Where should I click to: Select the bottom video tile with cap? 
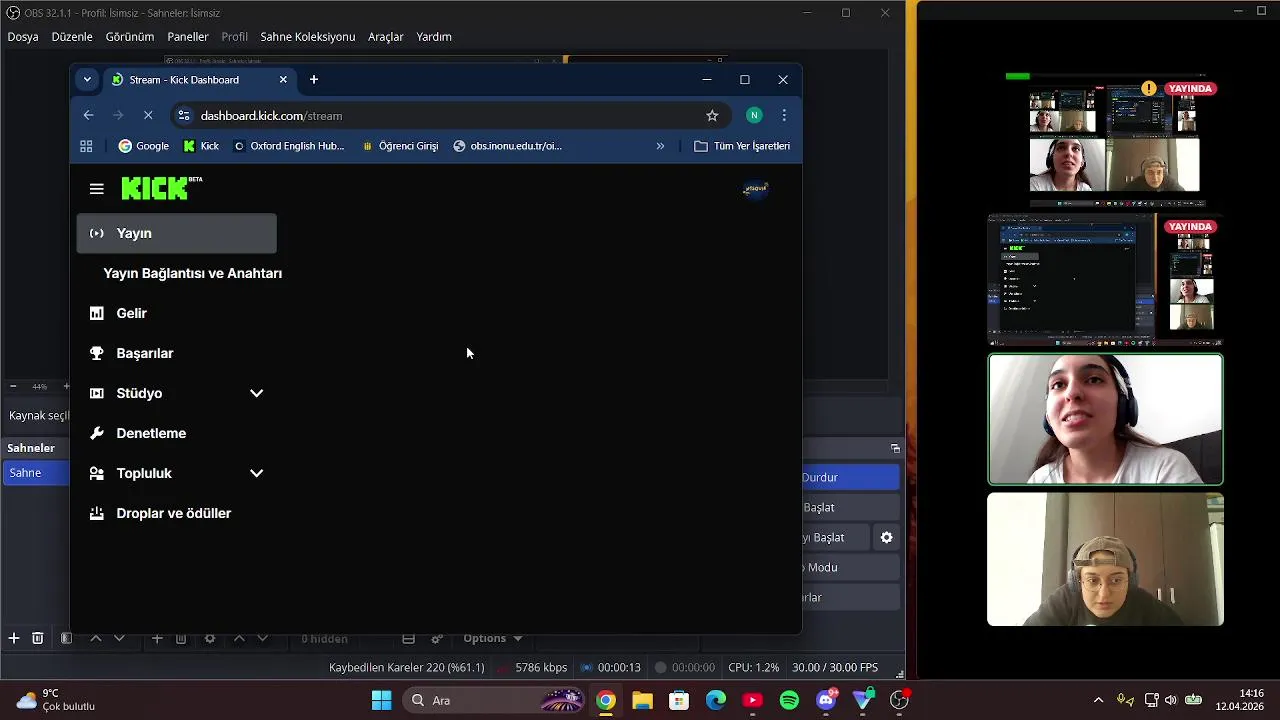[1105, 559]
